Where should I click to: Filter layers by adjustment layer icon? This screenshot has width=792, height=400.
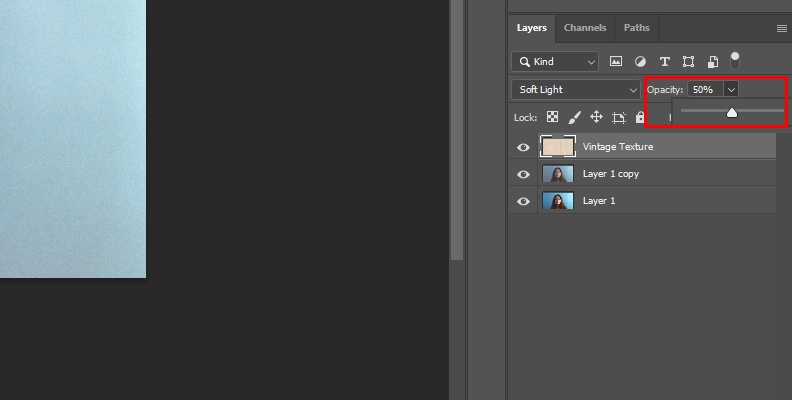[x=640, y=62]
